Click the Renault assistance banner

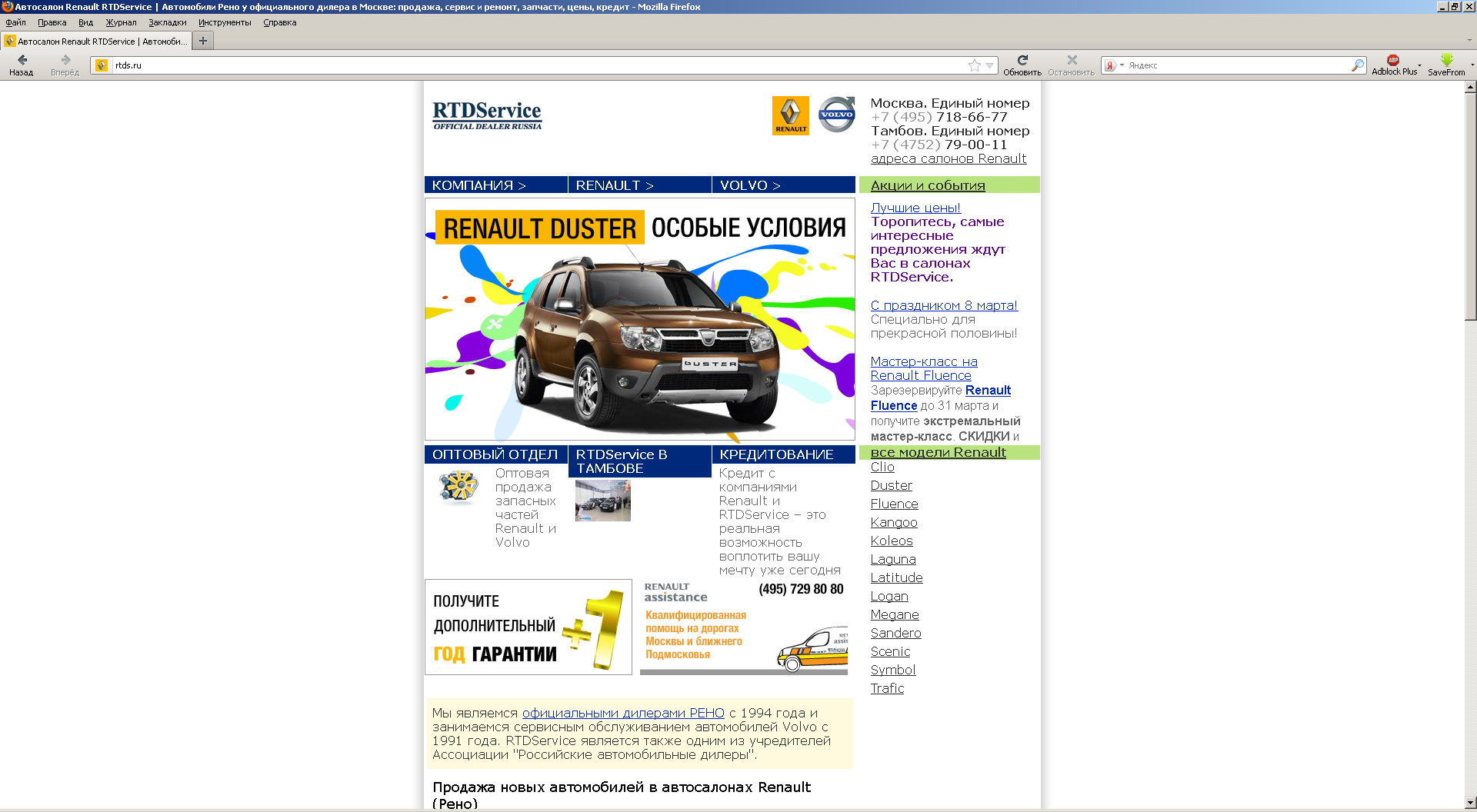[x=744, y=627]
